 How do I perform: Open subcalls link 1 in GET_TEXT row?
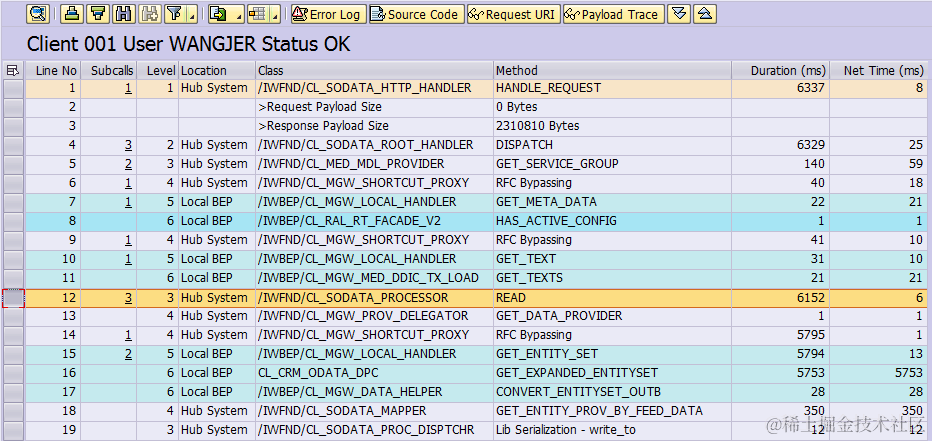[128, 259]
